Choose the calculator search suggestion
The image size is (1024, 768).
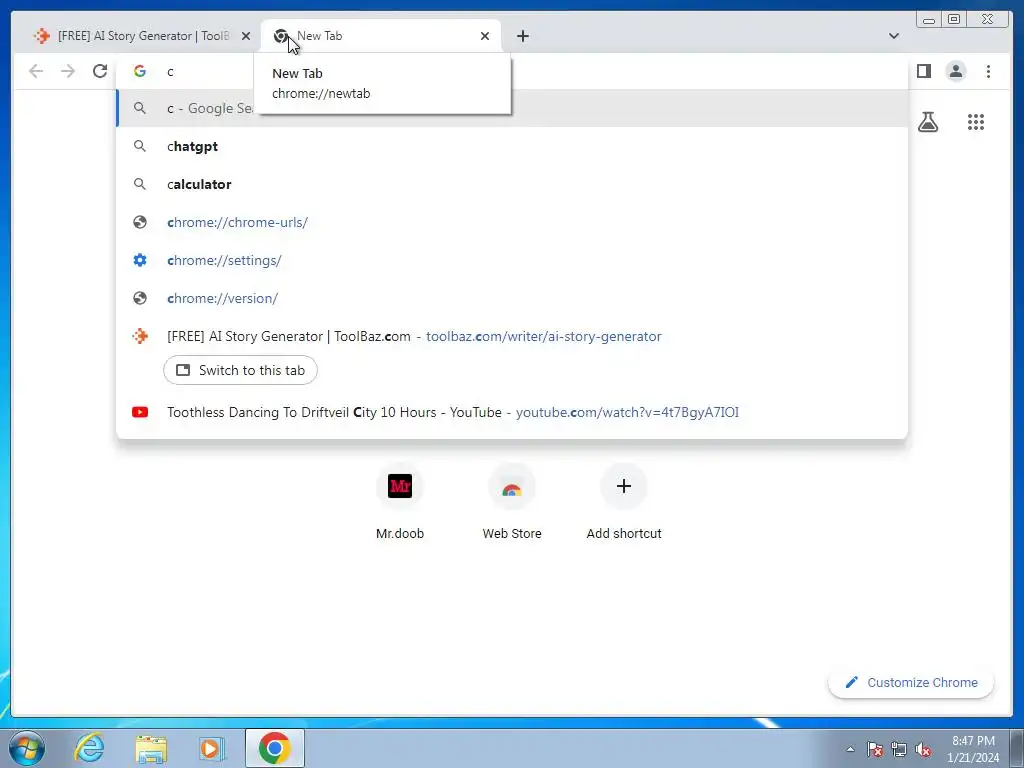(x=512, y=184)
